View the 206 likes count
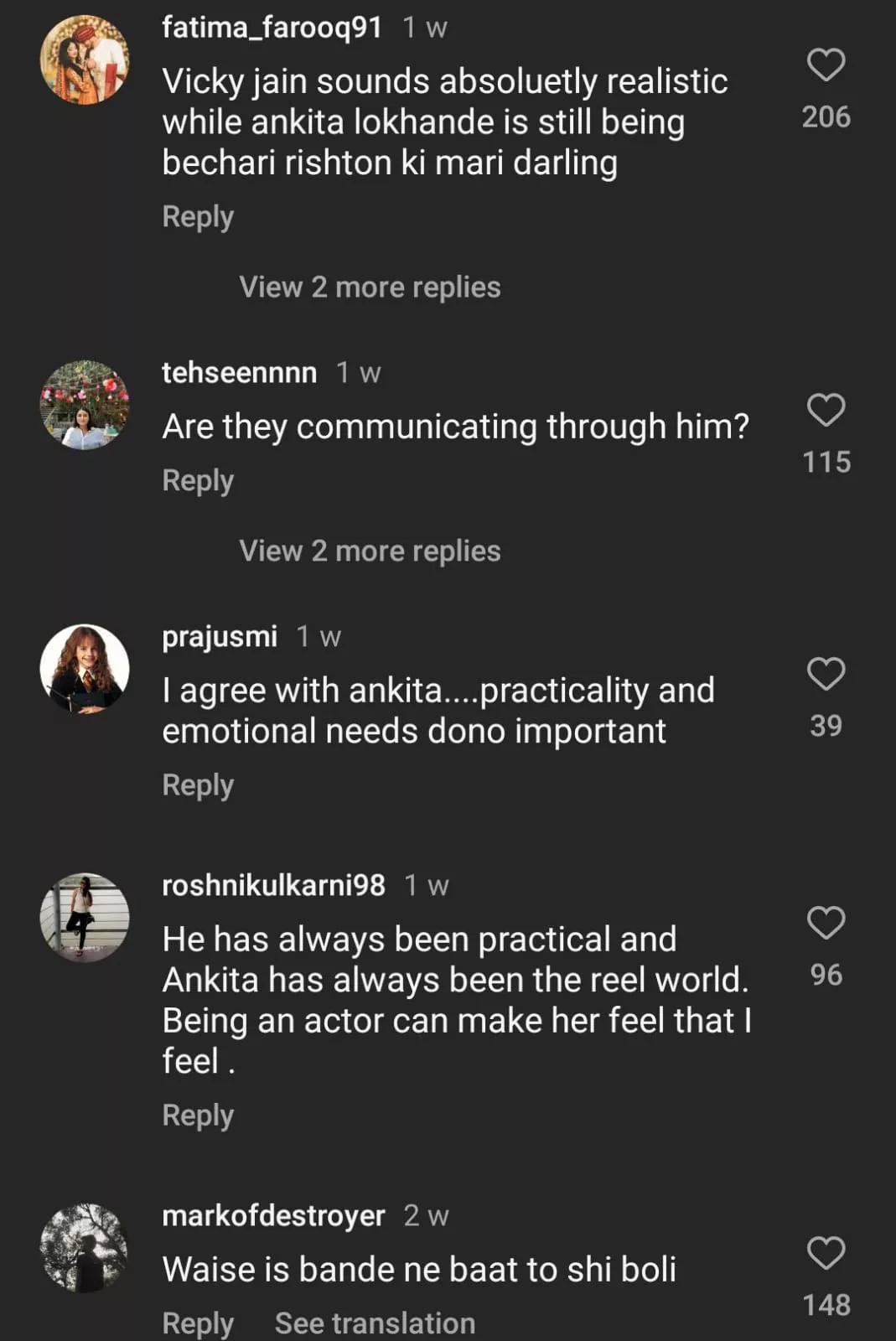The image size is (896, 1341). [x=826, y=117]
